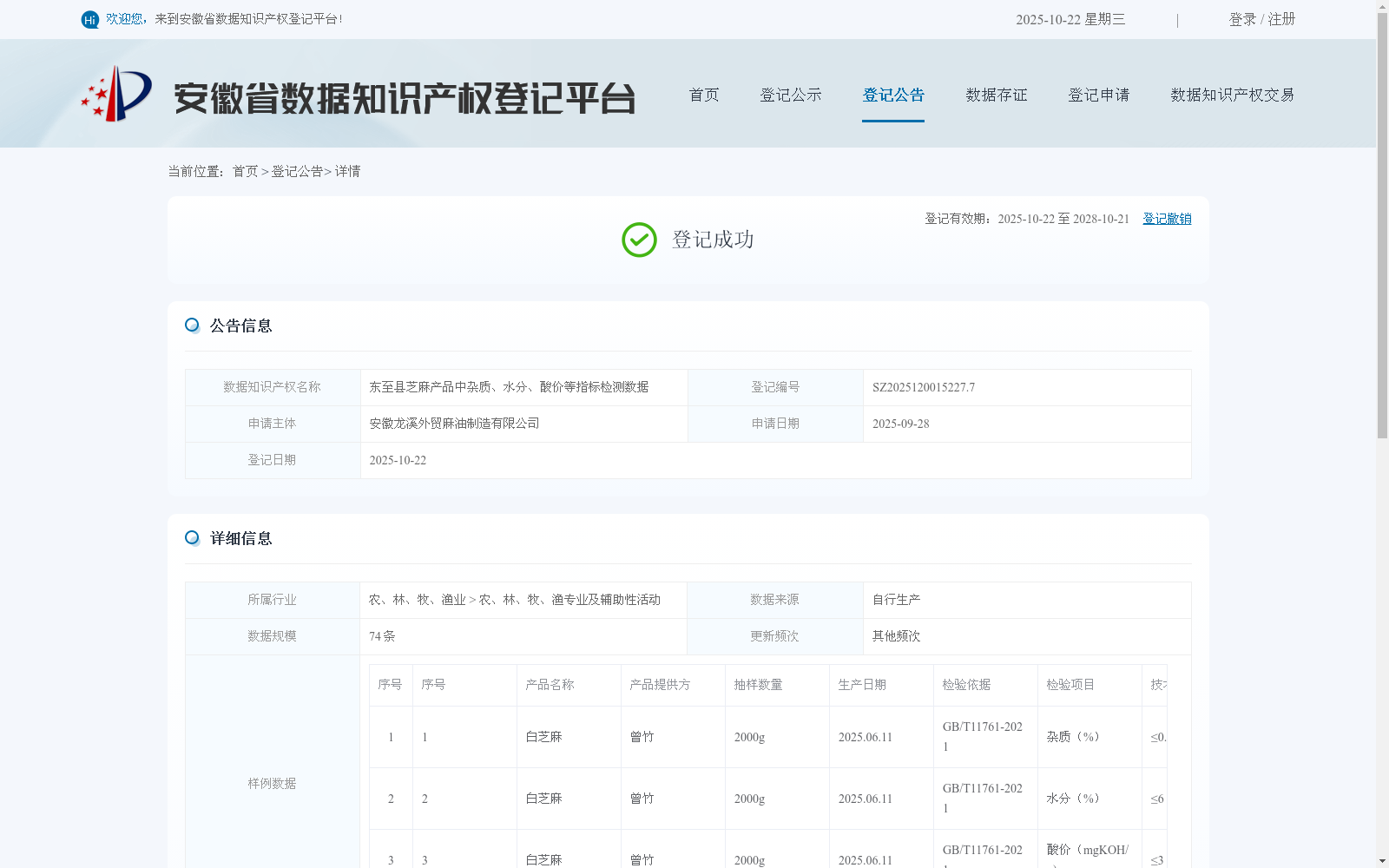Click the 安徽省数据知识产权登记平台 title
The height and width of the screenshot is (868, 1389).
(x=405, y=98)
